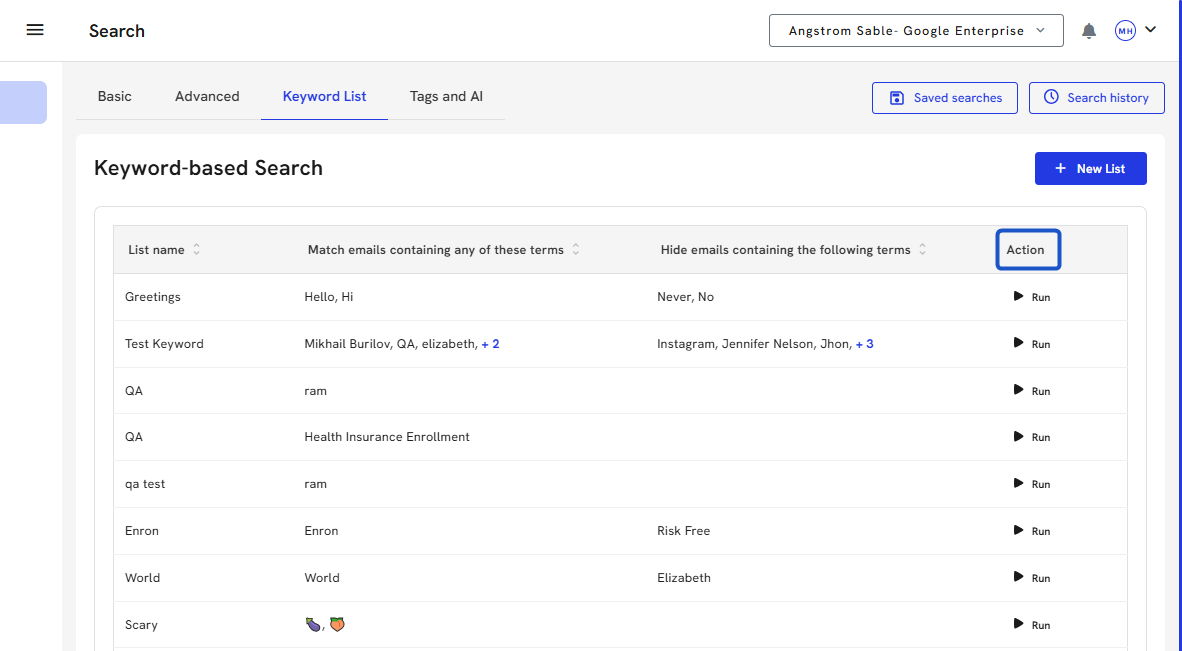This screenshot has width=1182, height=651.
Task: Expand user profile chevron menu
Action: point(1151,30)
